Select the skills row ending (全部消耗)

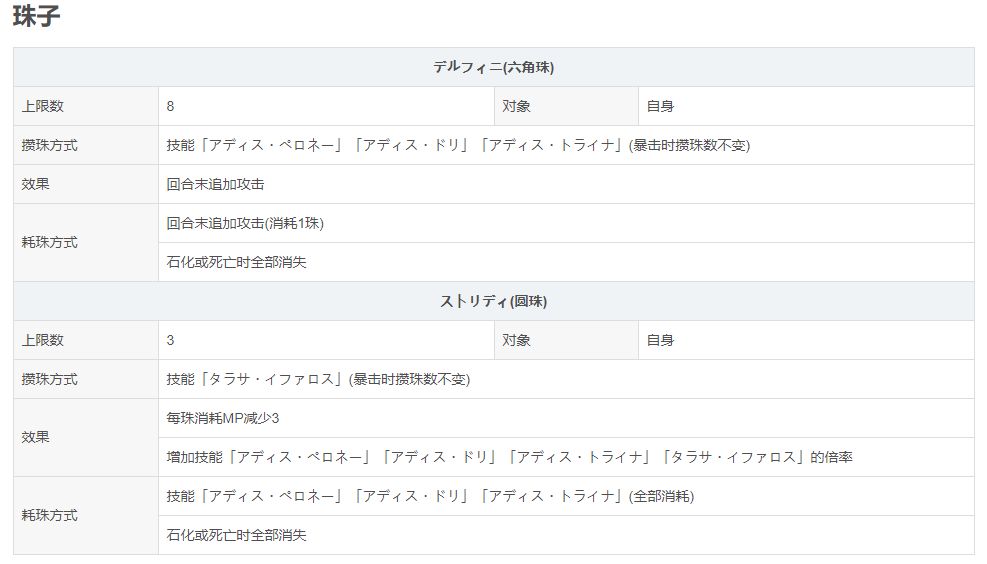click(430, 496)
